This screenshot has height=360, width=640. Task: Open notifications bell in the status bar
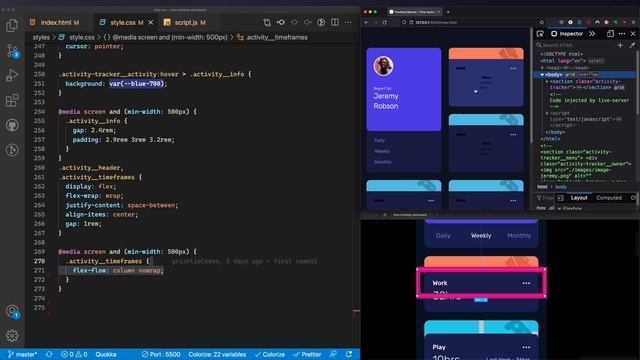[x=349, y=354]
